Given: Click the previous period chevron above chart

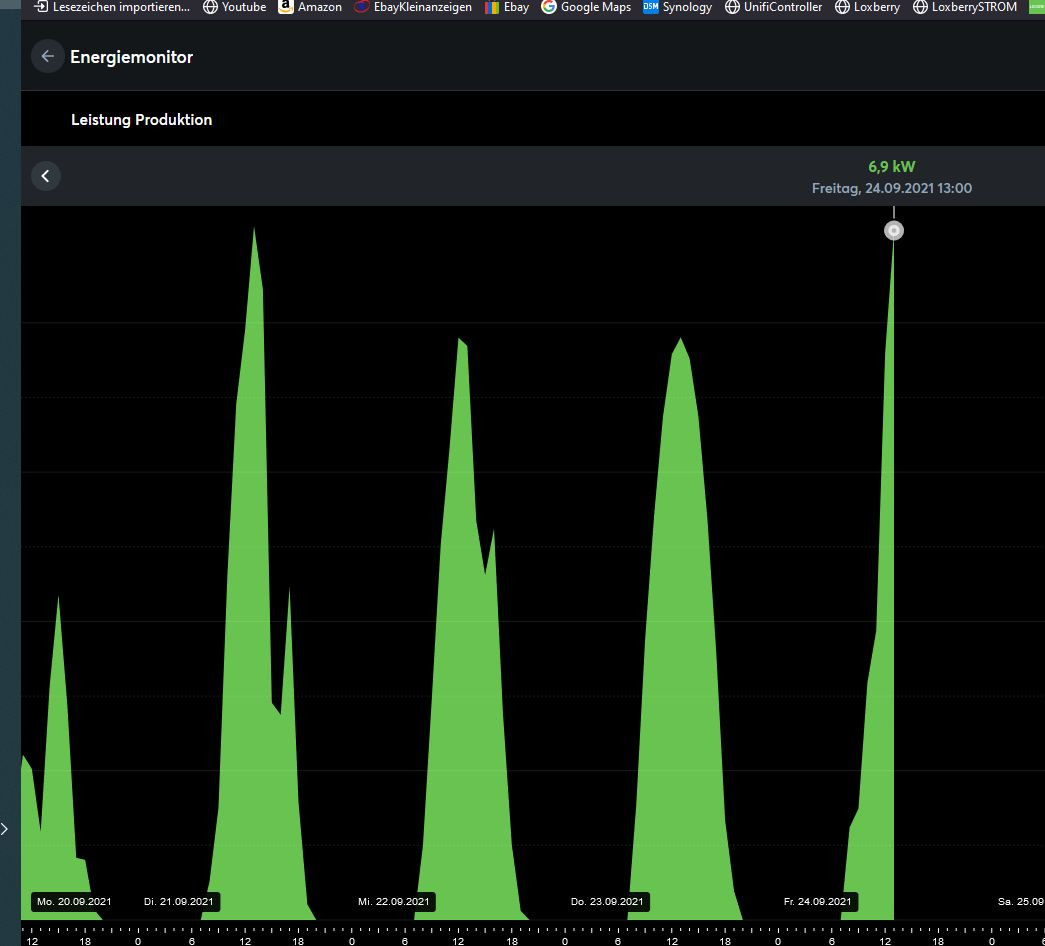Looking at the screenshot, I should (x=46, y=176).
